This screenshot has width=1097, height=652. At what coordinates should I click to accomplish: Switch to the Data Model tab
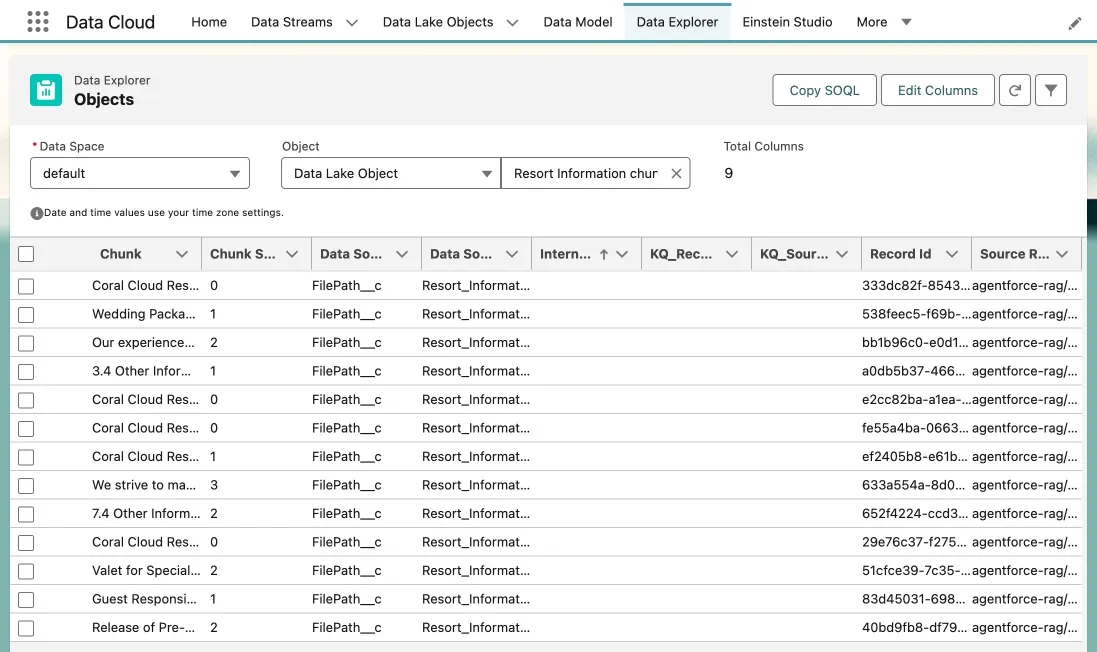click(578, 22)
